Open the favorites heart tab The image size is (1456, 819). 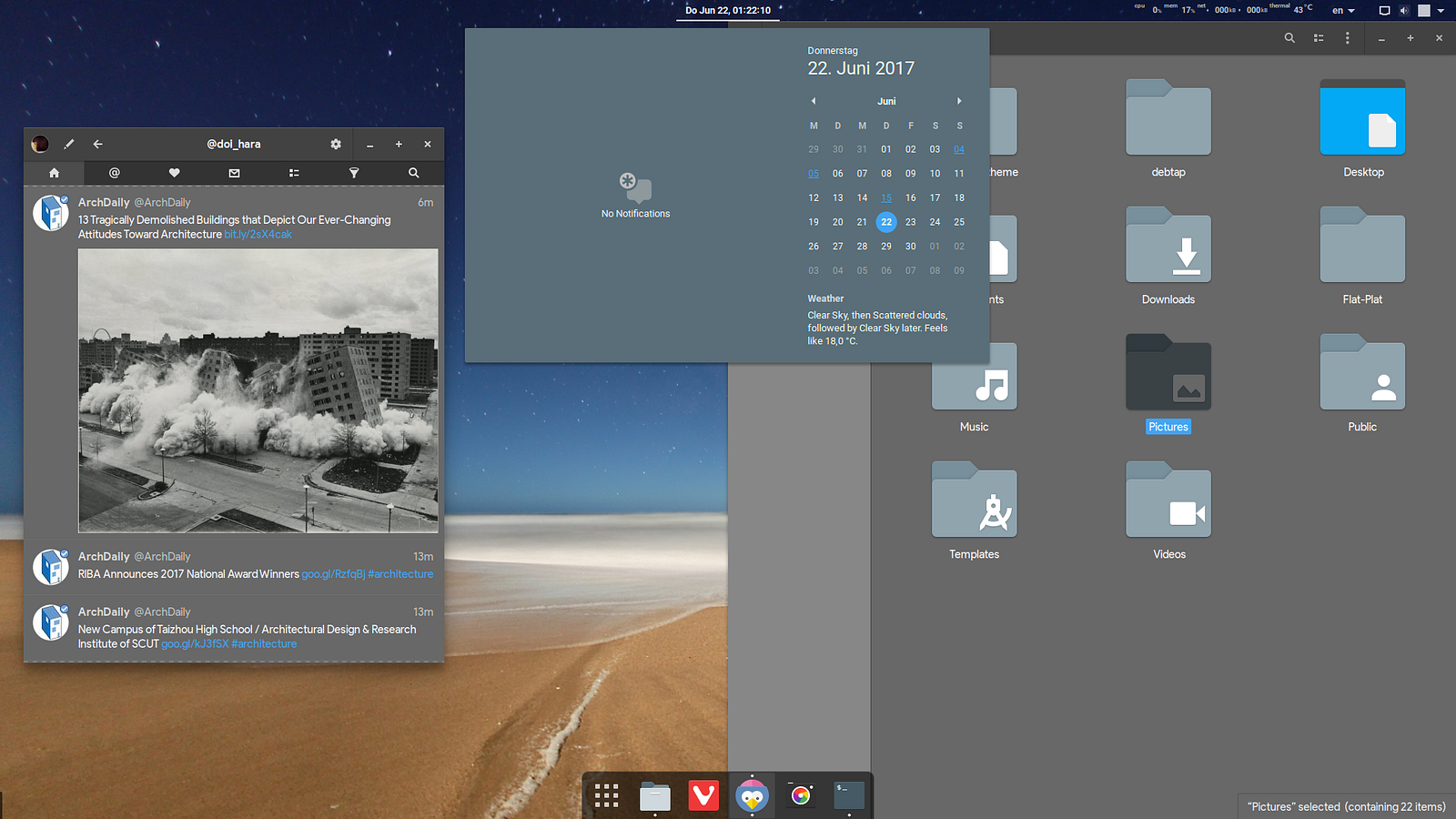[x=174, y=173]
